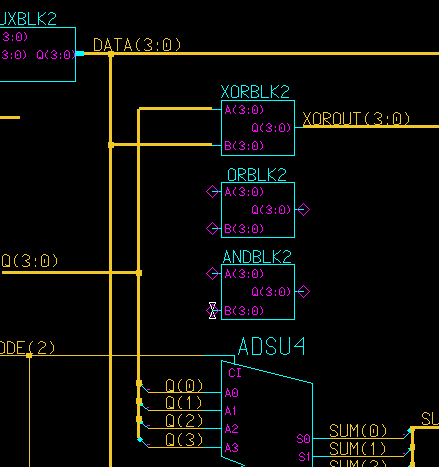Click the bus junction on DATA(3:0) line
This screenshot has width=439, height=467.
(x=111, y=54)
